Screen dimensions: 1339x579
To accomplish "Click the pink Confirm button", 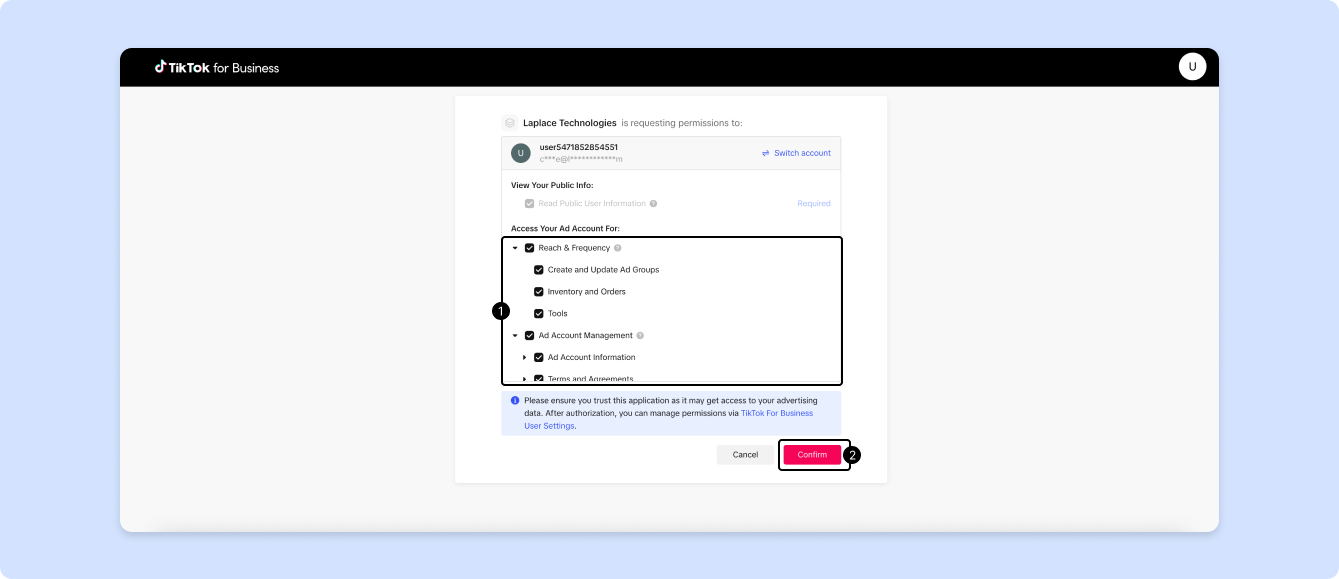I will (x=812, y=455).
